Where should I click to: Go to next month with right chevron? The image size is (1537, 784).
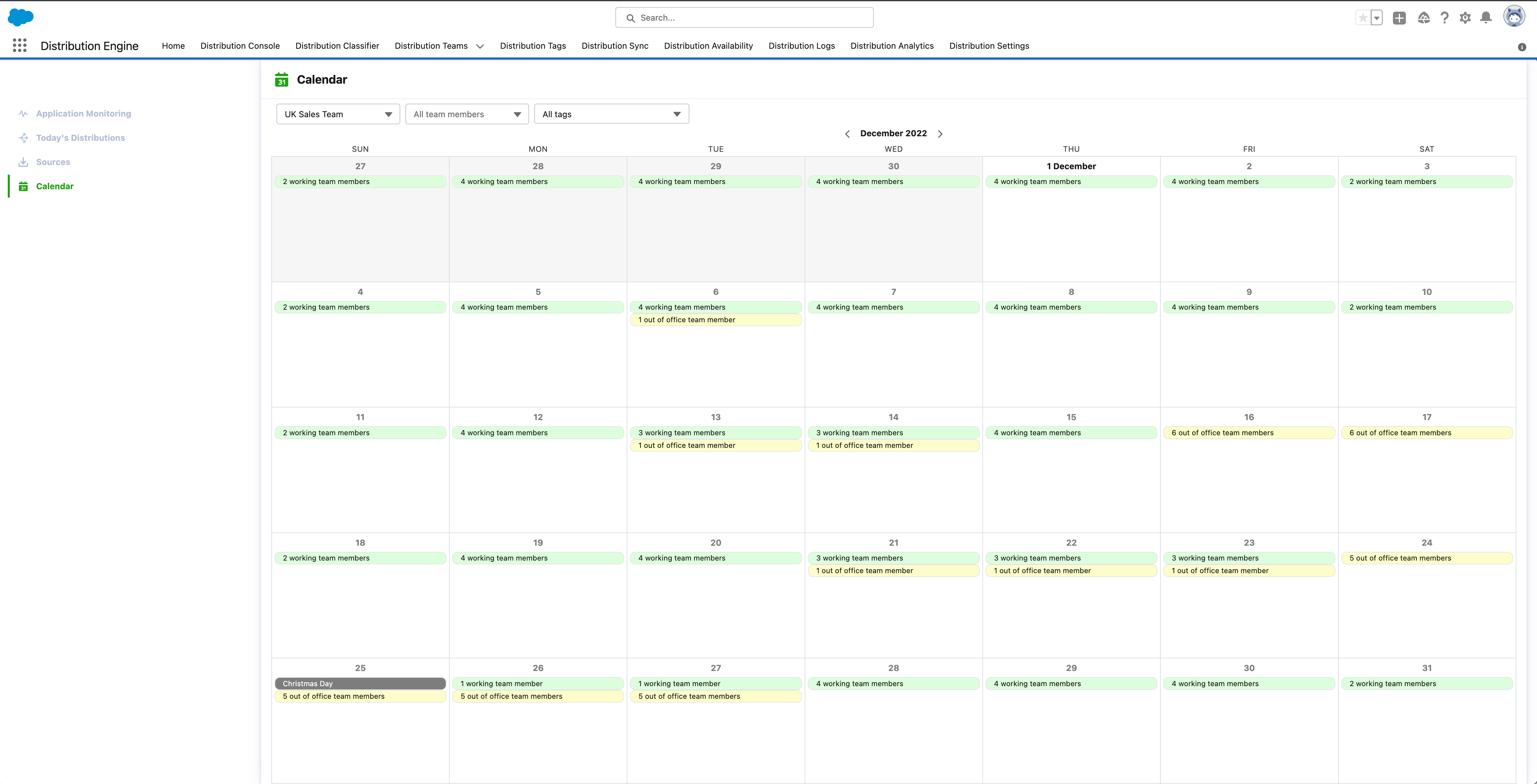pos(940,134)
